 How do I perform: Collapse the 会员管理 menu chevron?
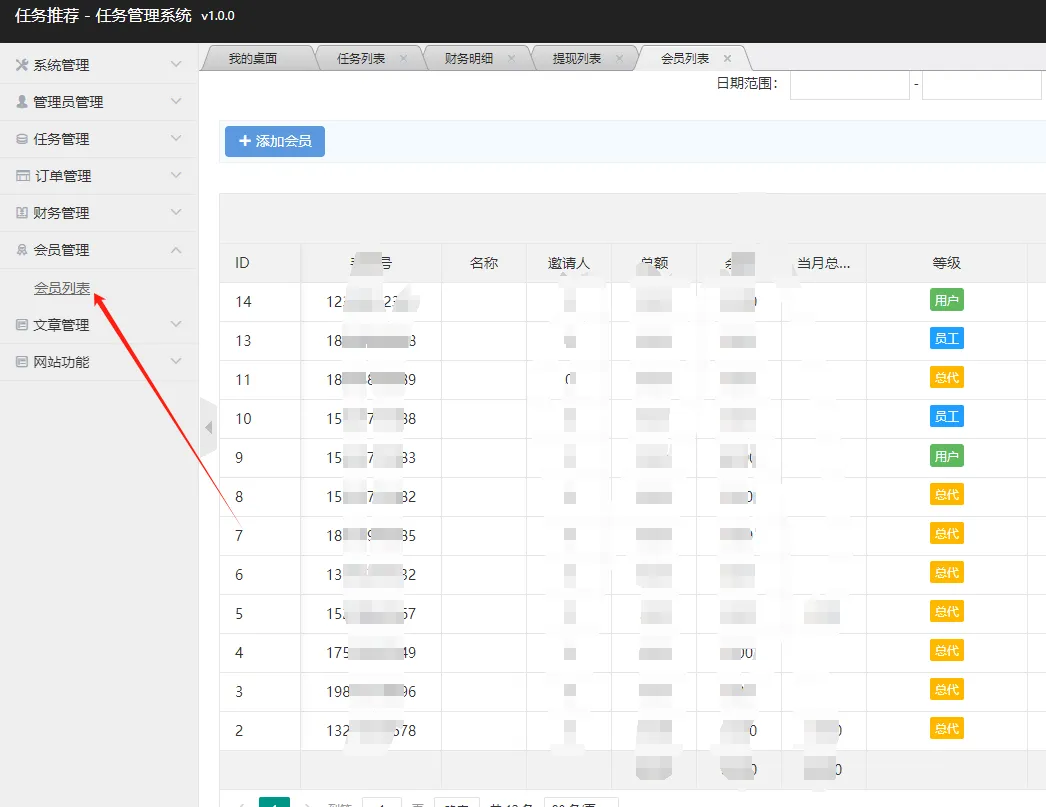(x=176, y=250)
